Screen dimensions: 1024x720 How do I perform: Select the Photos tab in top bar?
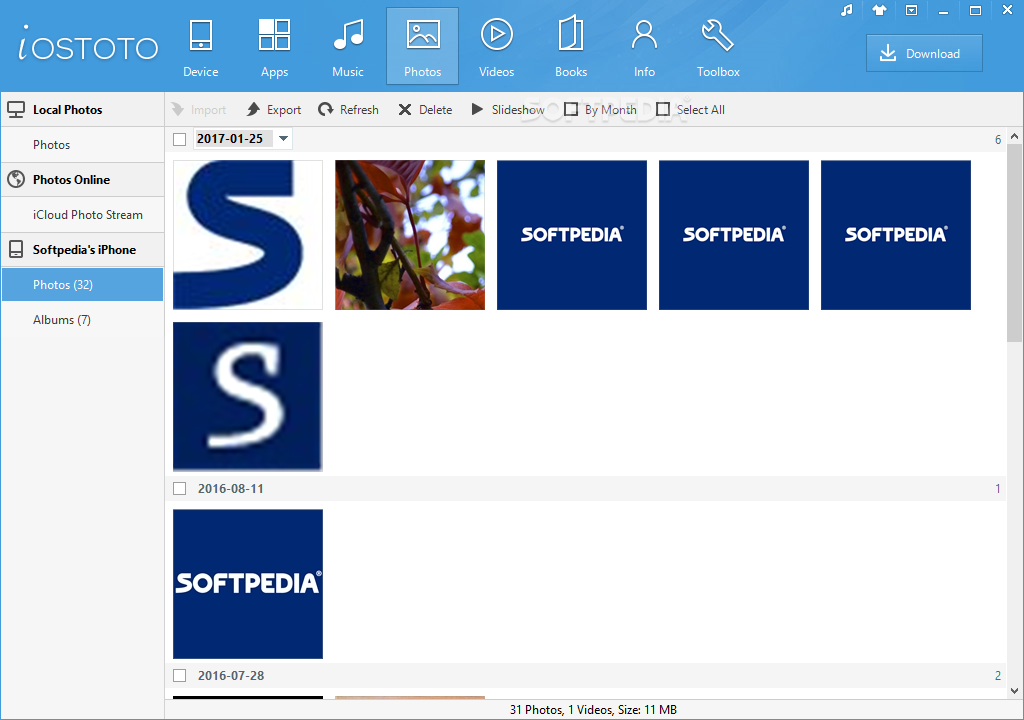[x=423, y=46]
